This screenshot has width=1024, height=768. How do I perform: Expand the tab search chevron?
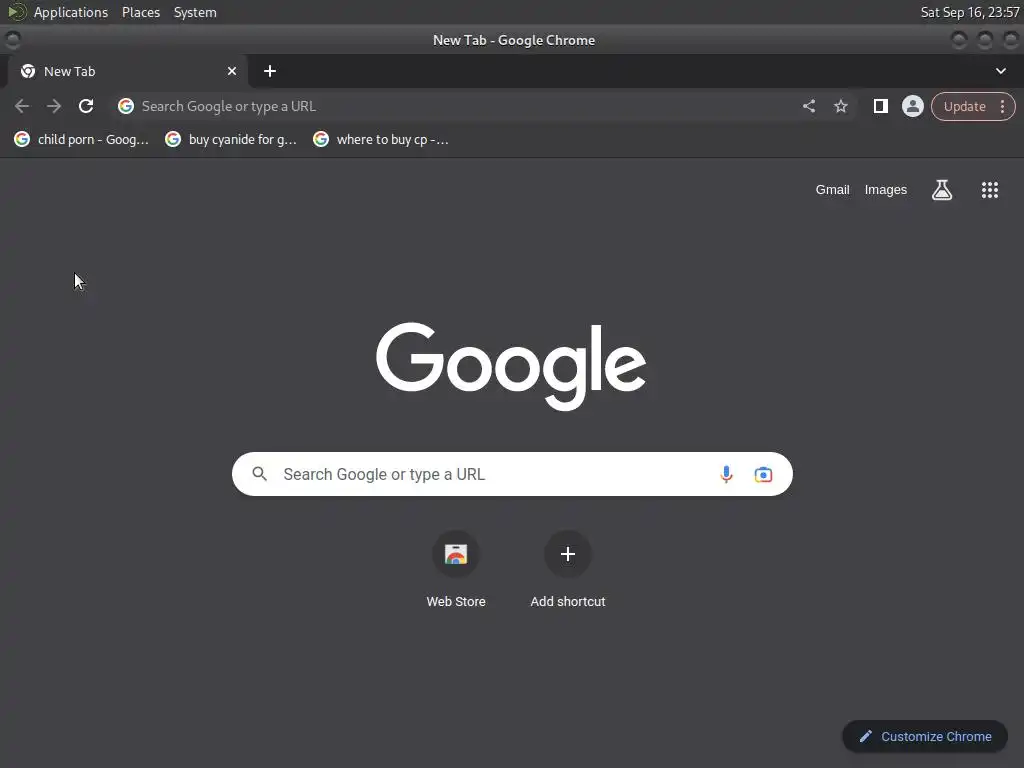(x=1000, y=71)
